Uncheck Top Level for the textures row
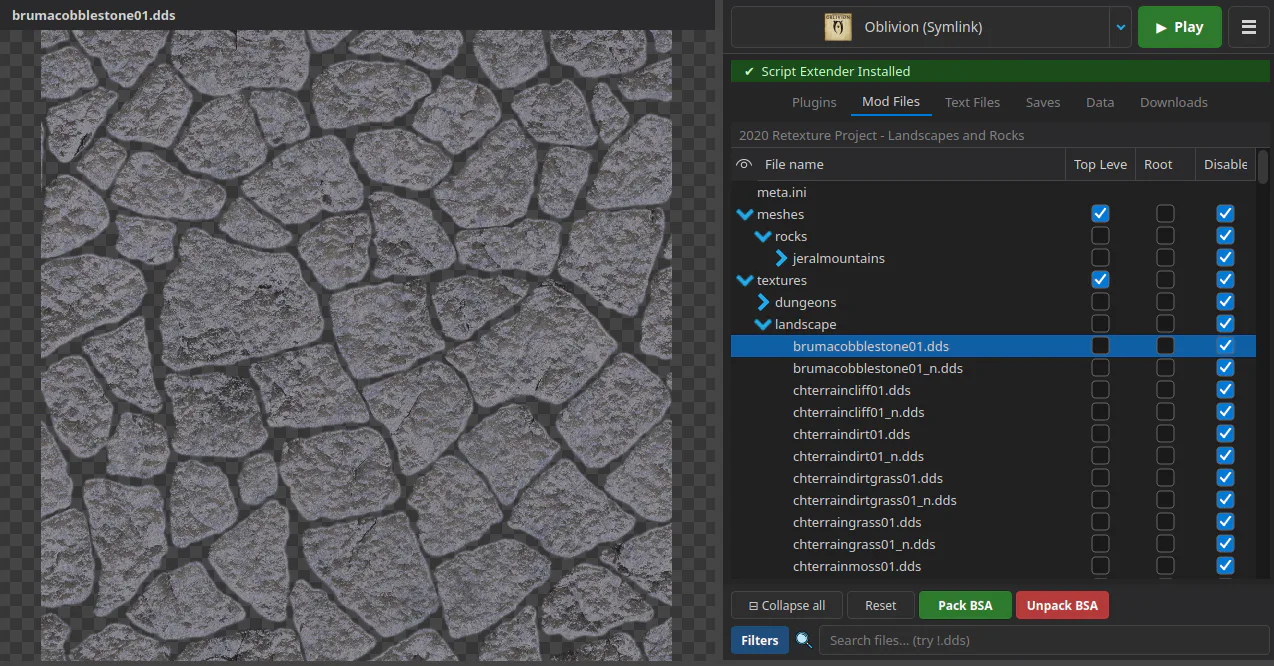Viewport: 1274px width, 666px height. [x=1100, y=280]
